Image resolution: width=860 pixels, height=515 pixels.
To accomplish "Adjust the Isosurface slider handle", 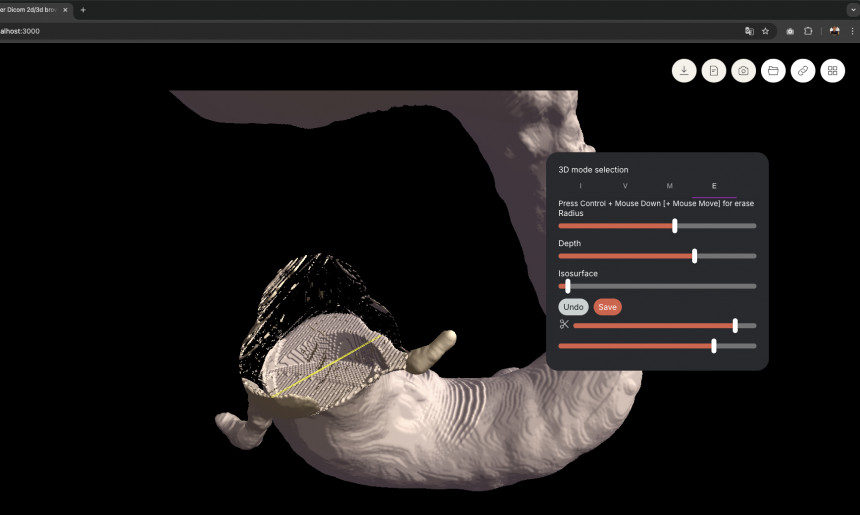I will point(568,286).
